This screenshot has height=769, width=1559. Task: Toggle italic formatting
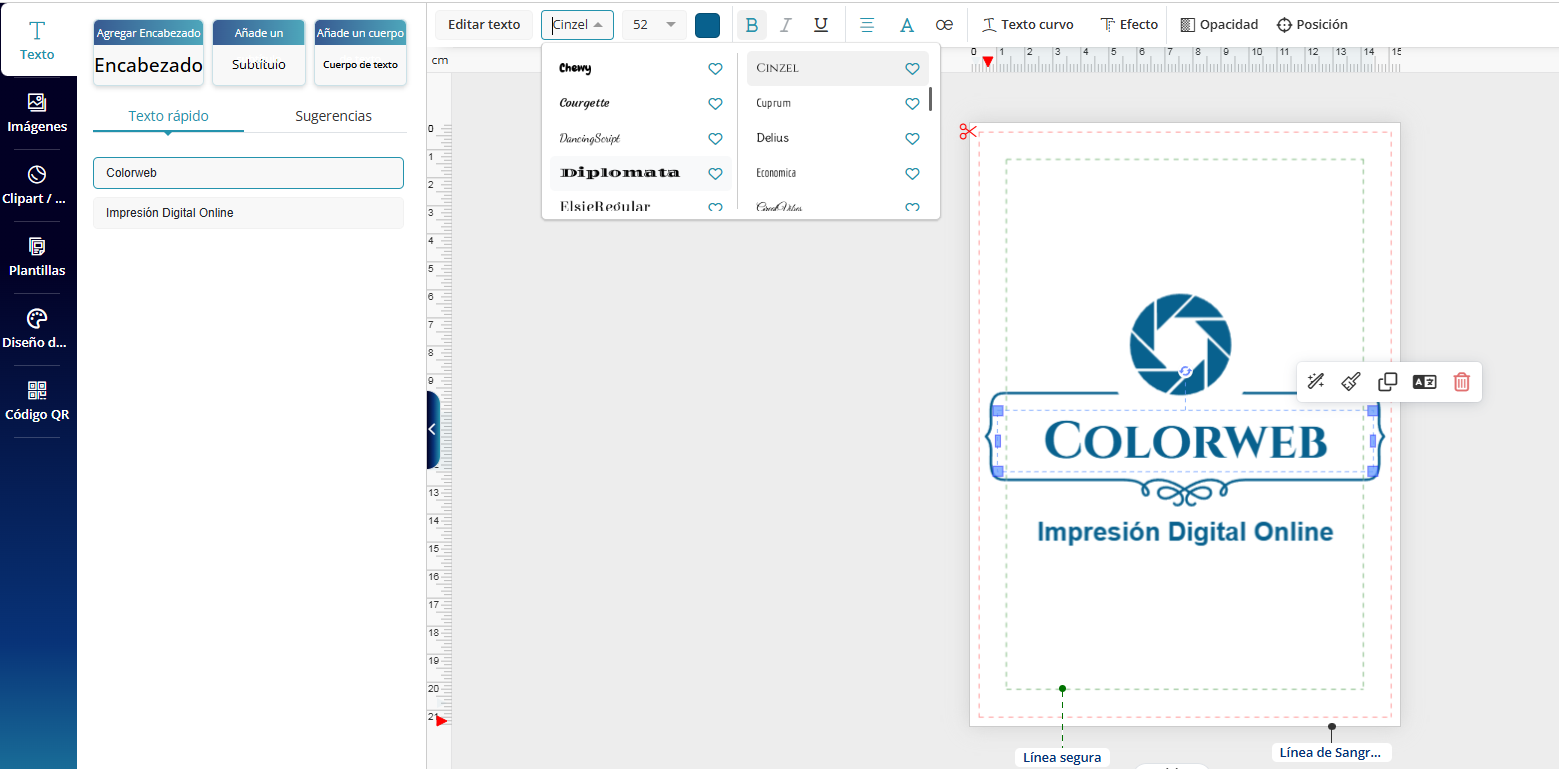[x=786, y=25]
